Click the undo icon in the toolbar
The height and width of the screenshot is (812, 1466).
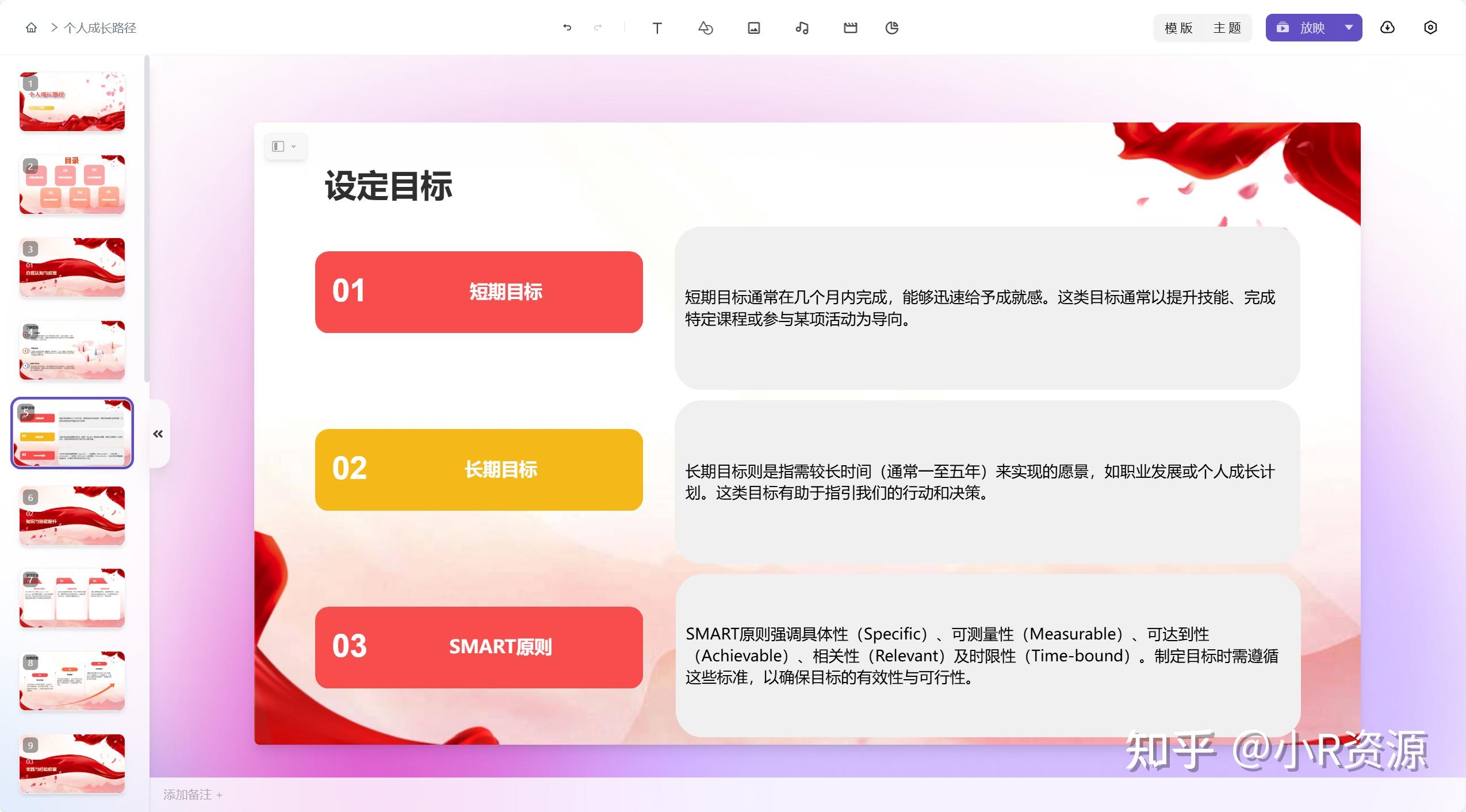point(567,27)
